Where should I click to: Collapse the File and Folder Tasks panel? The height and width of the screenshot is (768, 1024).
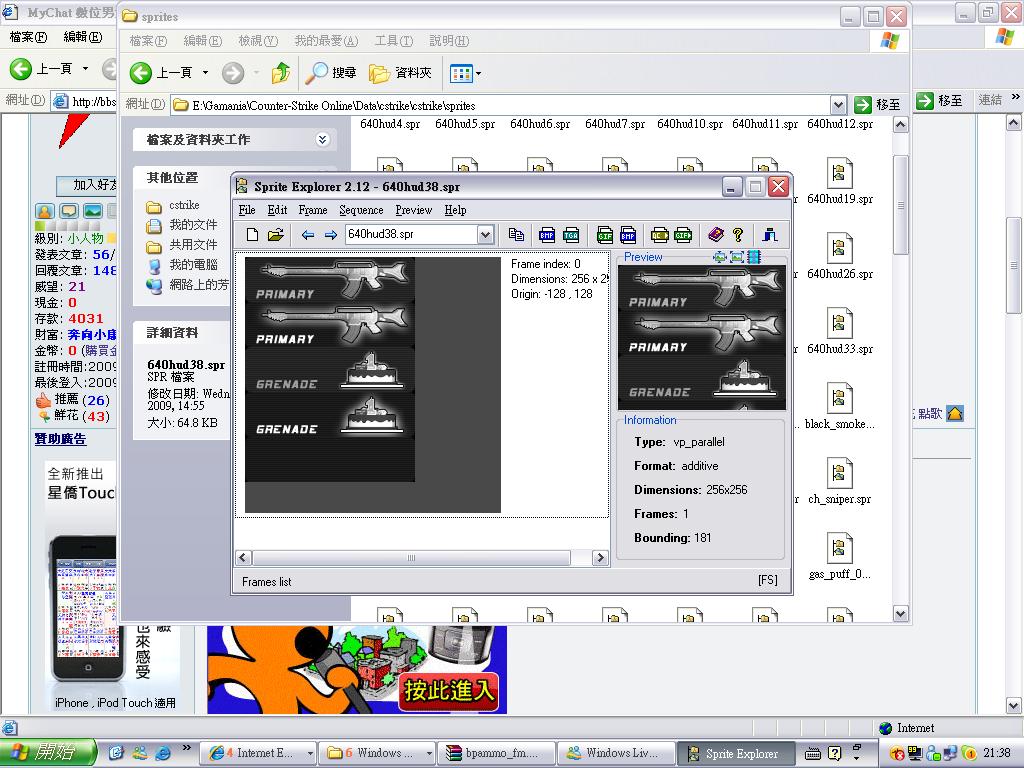pyautogui.click(x=322, y=139)
